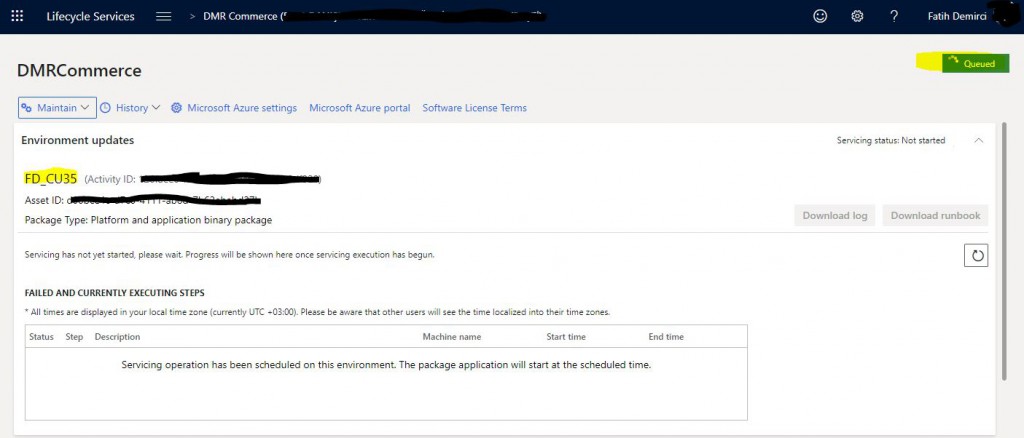Click the Step column header
This screenshot has width=1024, height=438.
(74, 337)
